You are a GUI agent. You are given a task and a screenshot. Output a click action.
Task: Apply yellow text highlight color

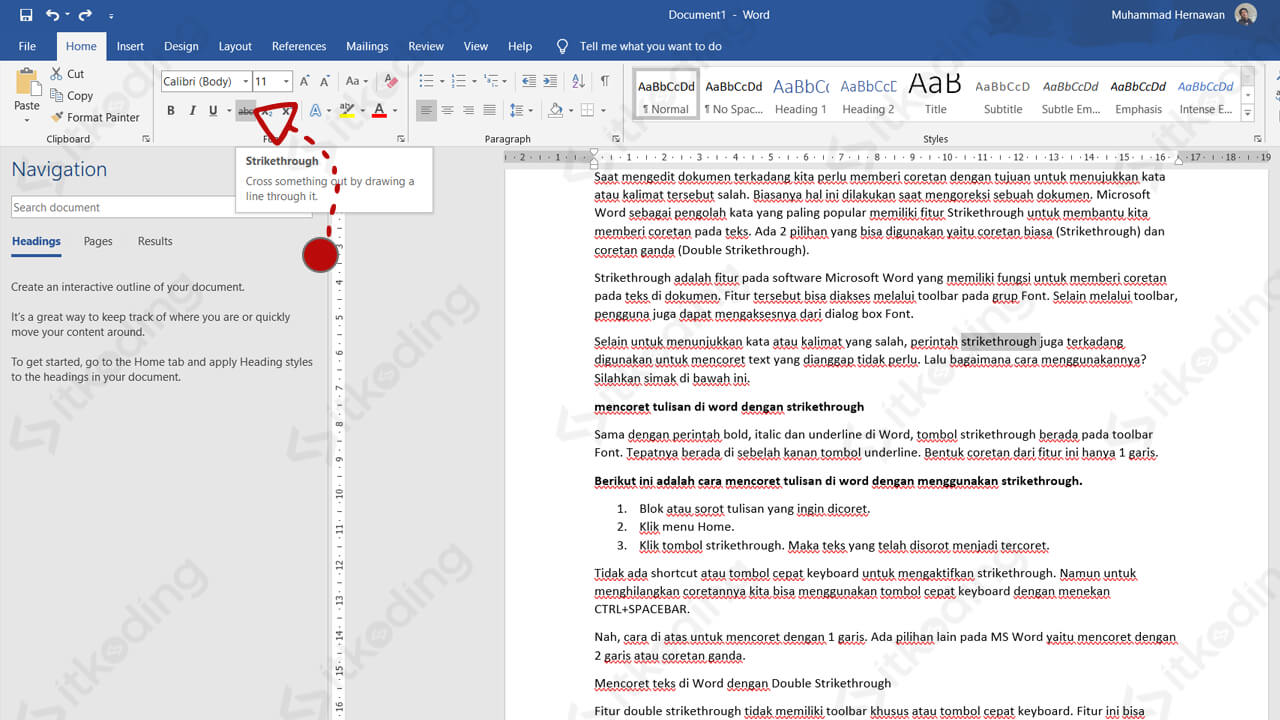click(347, 111)
